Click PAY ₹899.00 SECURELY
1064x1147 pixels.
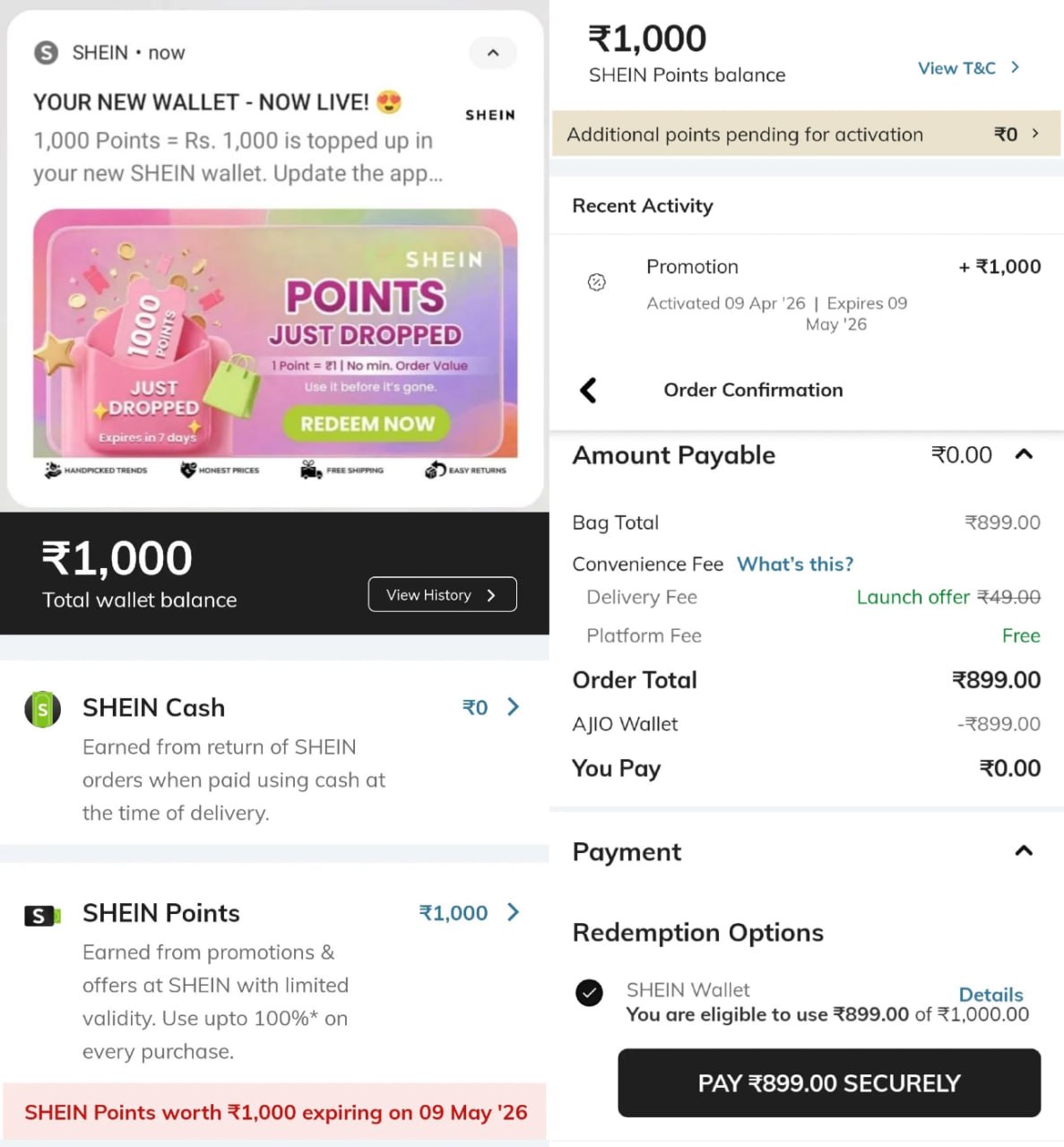point(828,1082)
